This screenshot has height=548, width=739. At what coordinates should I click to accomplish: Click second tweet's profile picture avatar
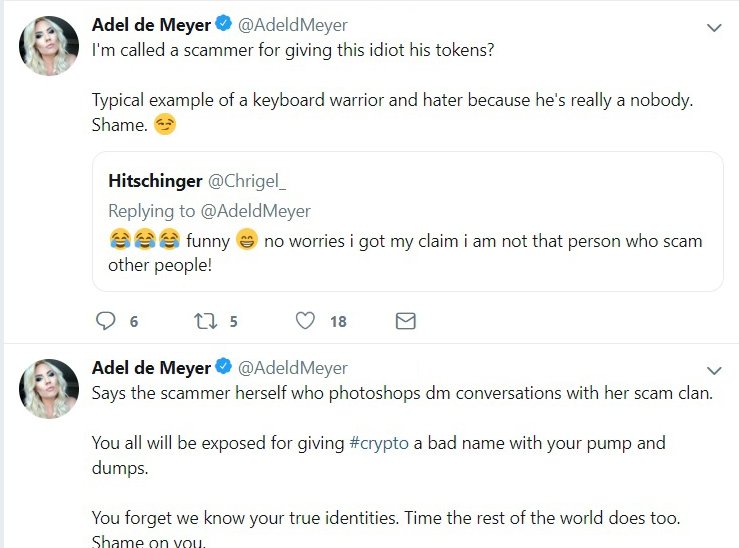click(x=49, y=388)
